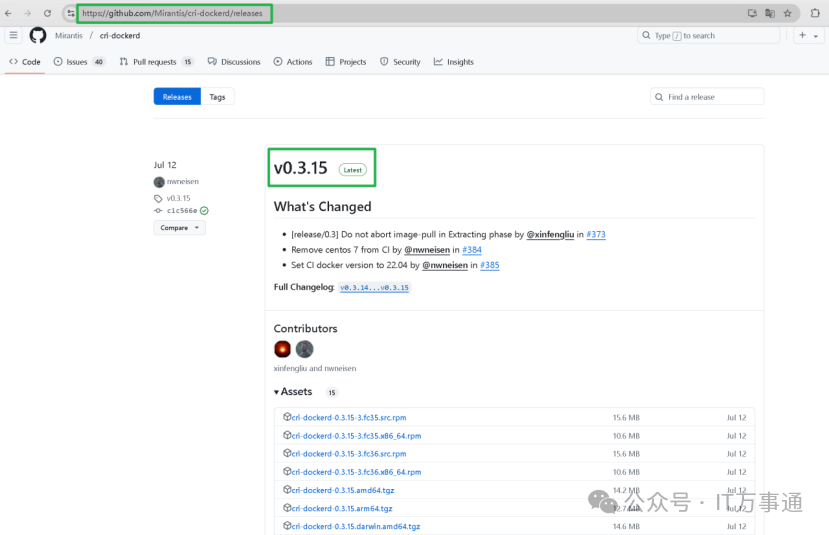Viewport: 829px width, 535px height.
Task: Open the Projects tab
Action: [346, 62]
